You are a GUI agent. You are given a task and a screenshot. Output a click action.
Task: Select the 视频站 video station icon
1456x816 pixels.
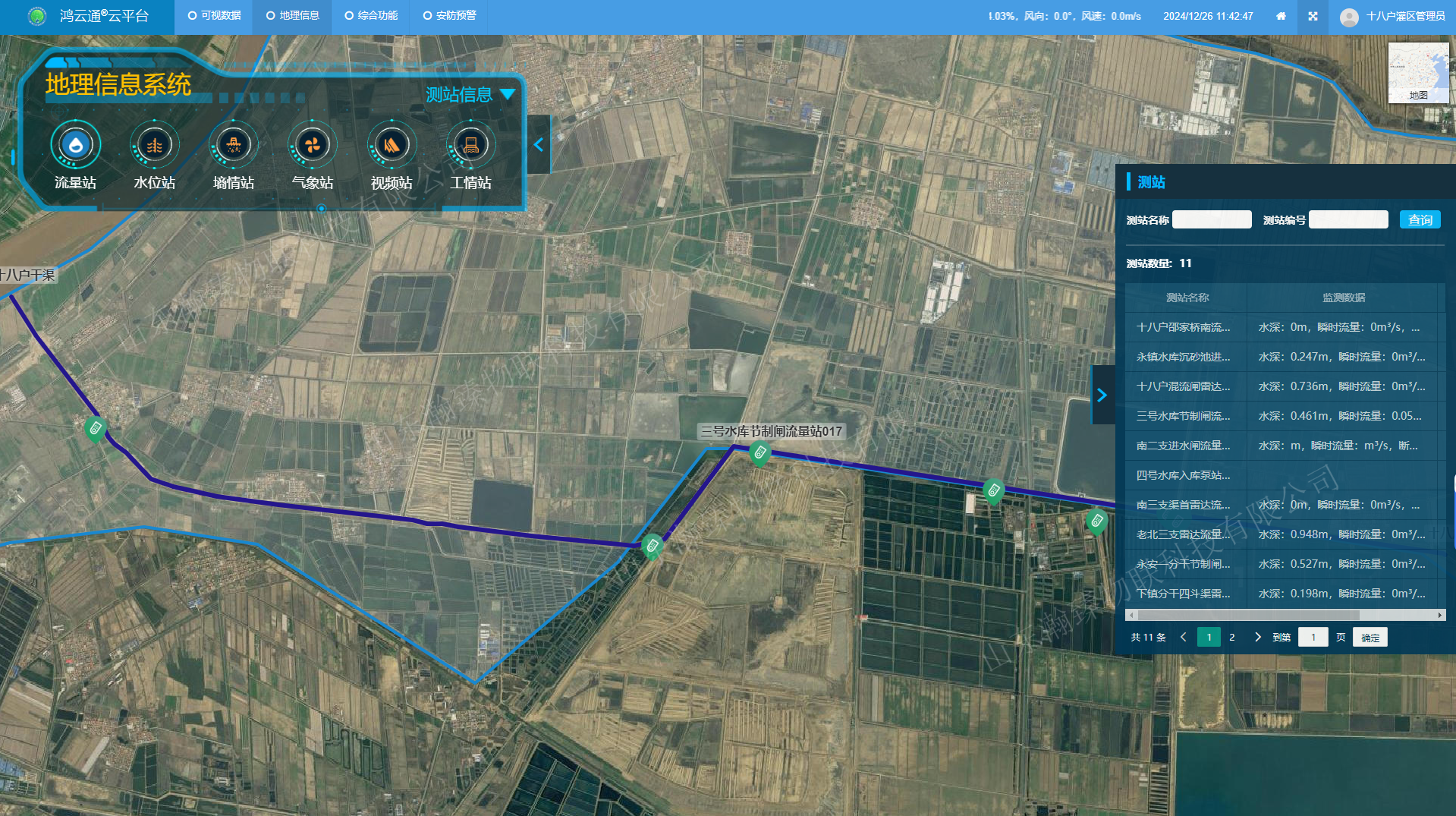(392, 145)
